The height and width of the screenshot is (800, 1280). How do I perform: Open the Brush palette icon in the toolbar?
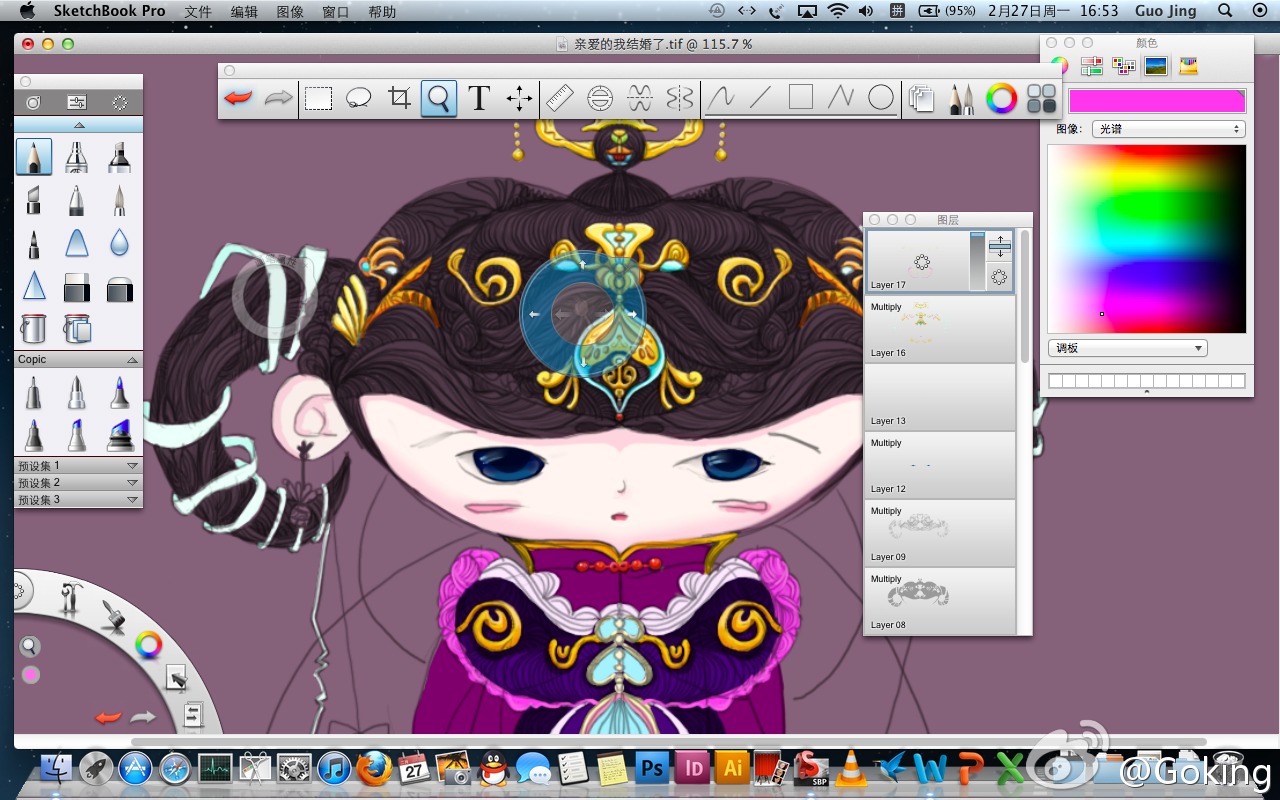[961, 98]
